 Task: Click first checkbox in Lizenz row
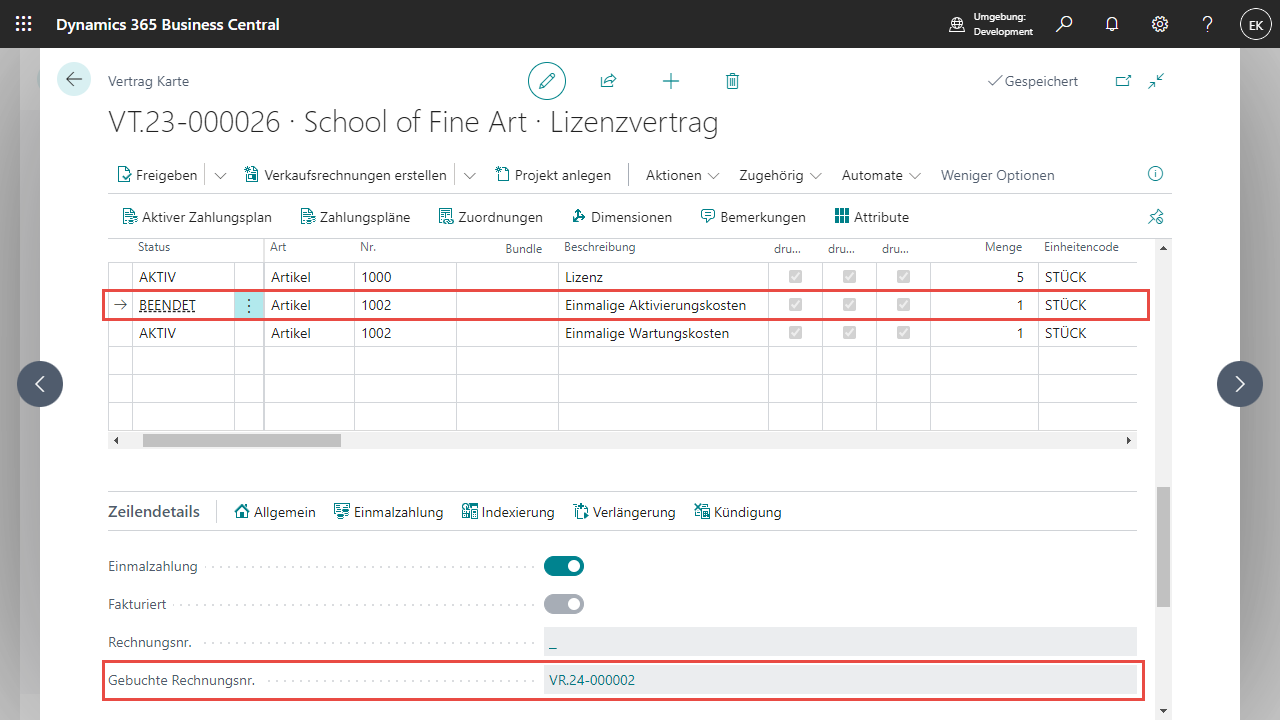(796, 277)
